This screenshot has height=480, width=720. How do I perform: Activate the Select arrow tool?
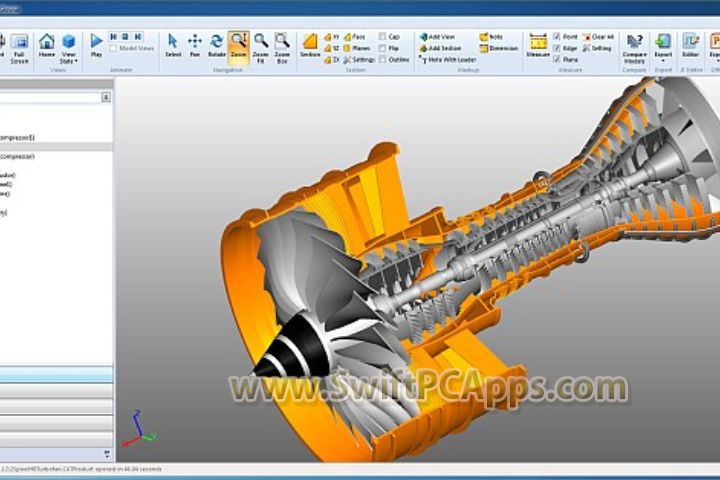pyautogui.click(x=172, y=44)
